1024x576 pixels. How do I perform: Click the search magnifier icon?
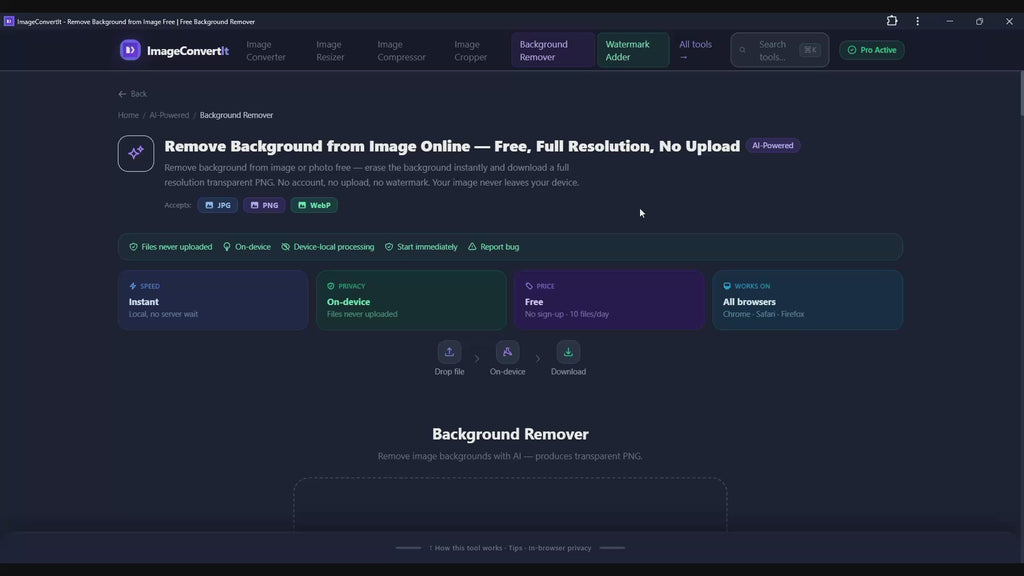[x=743, y=50]
